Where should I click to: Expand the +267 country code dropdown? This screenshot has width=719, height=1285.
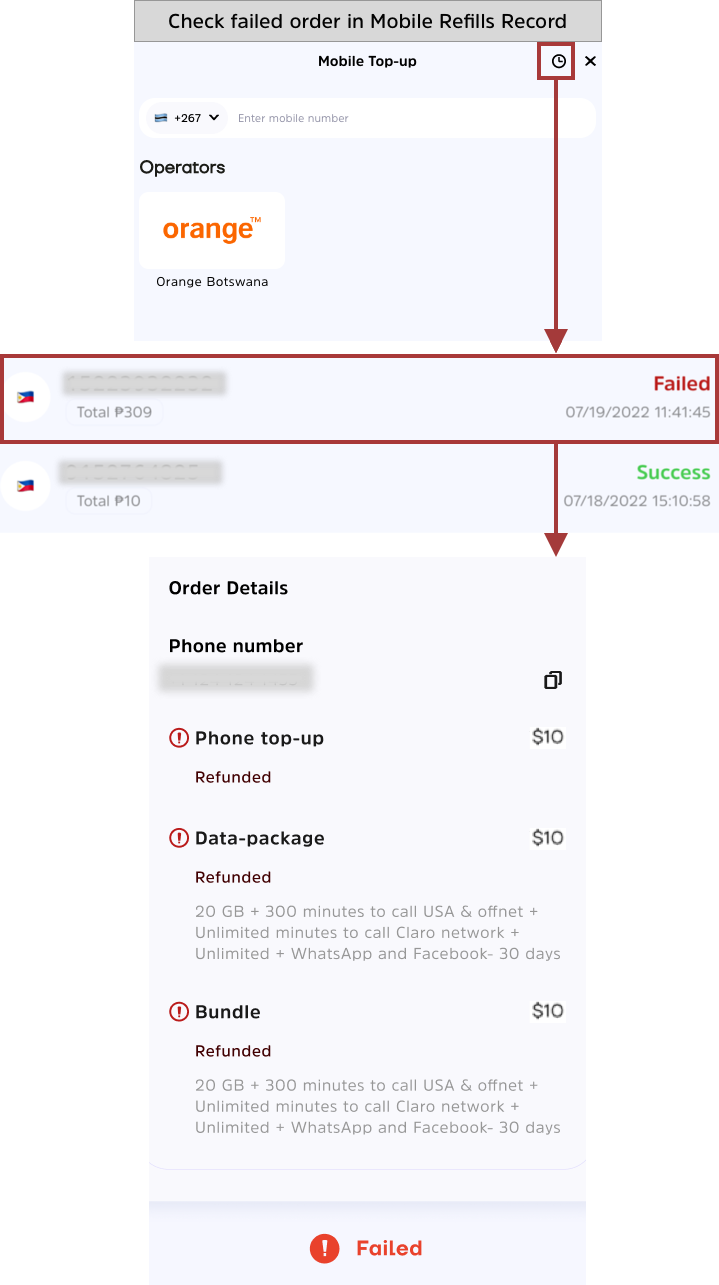tap(187, 118)
